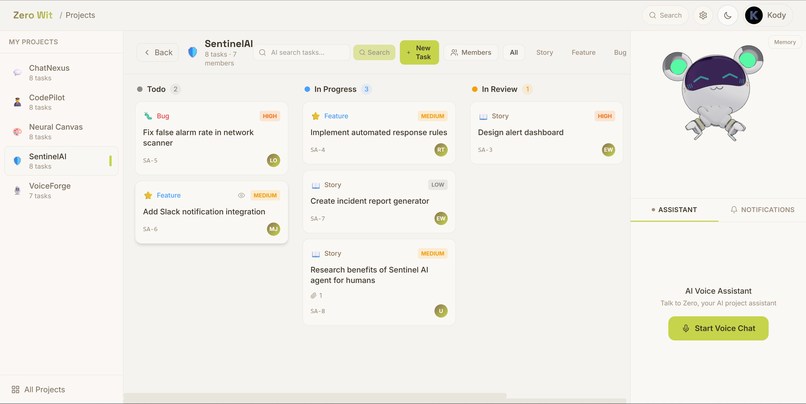
Task: Open the ChatNexus project
Action: click(x=61, y=72)
